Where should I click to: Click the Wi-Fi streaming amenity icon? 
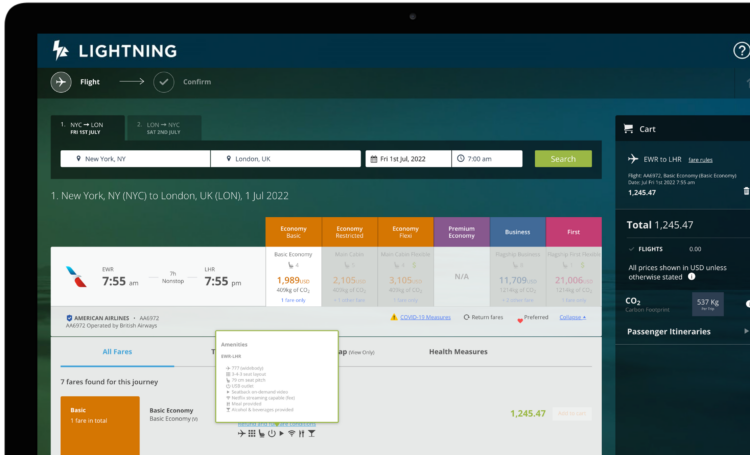(x=291, y=433)
